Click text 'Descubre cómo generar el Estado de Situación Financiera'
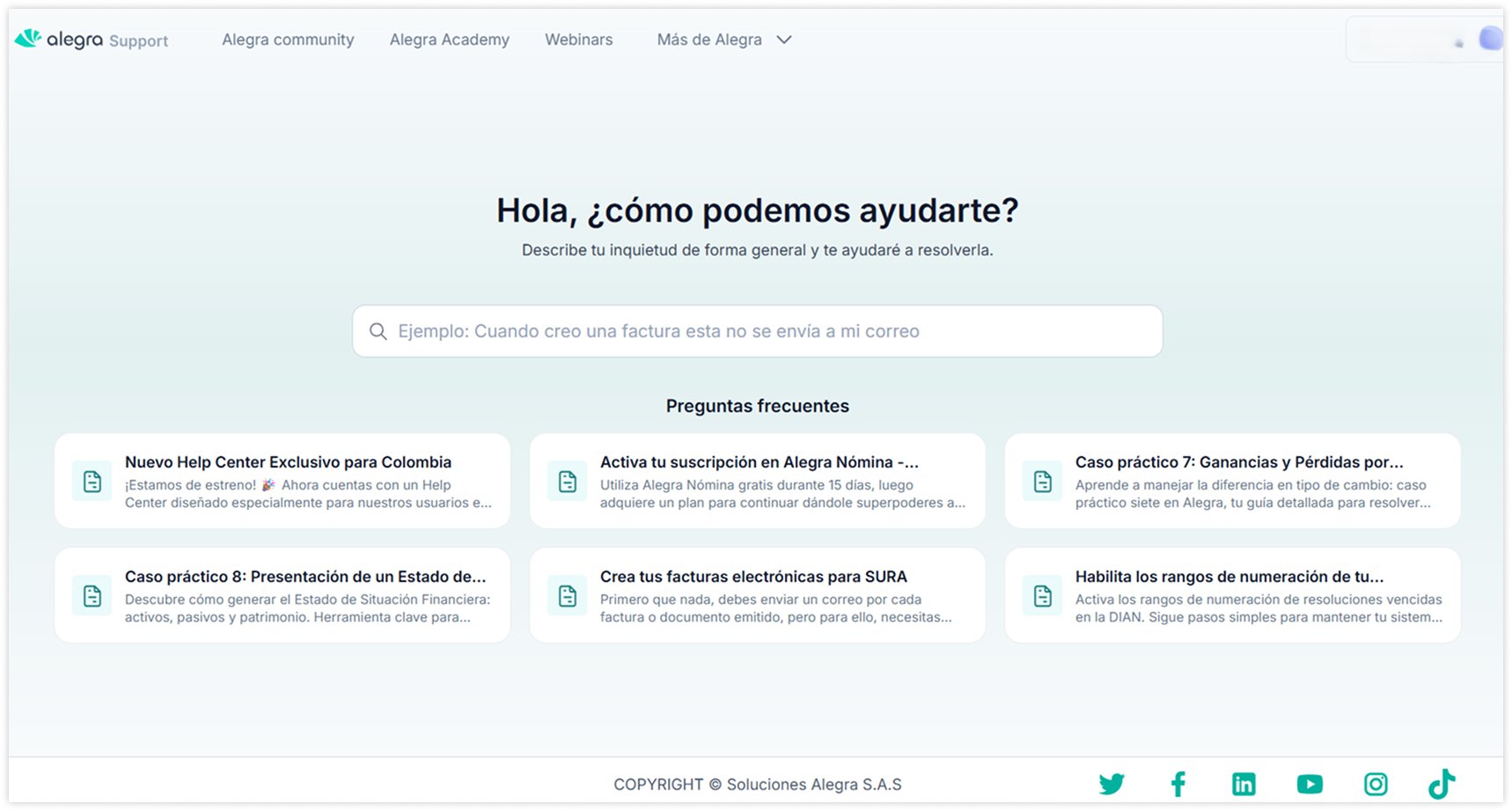The width and height of the screenshot is (1512, 811). point(307,600)
